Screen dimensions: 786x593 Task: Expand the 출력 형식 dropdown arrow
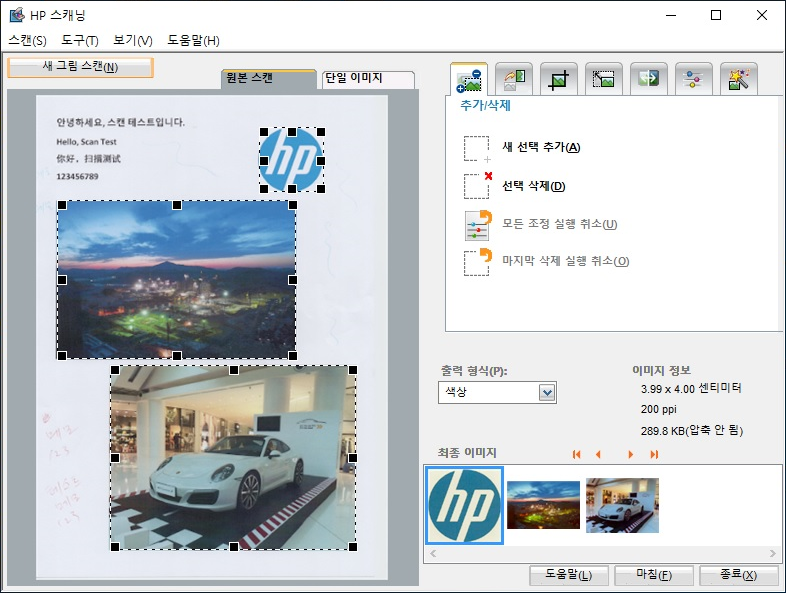click(x=547, y=392)
